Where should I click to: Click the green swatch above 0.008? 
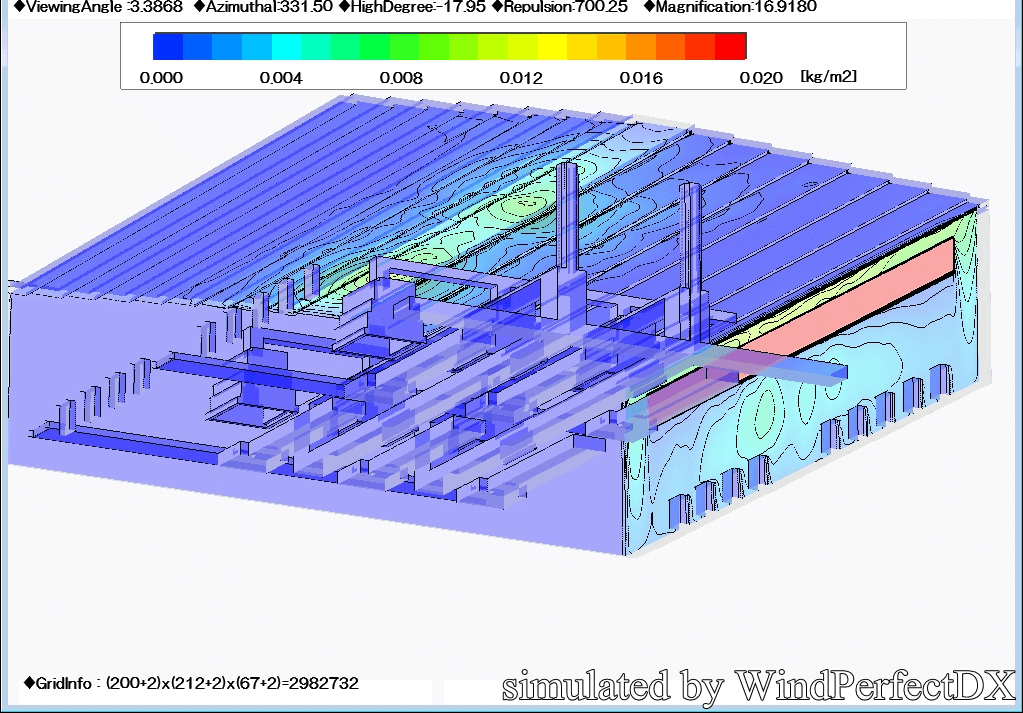pyautogui.click(x=405, y=47)
